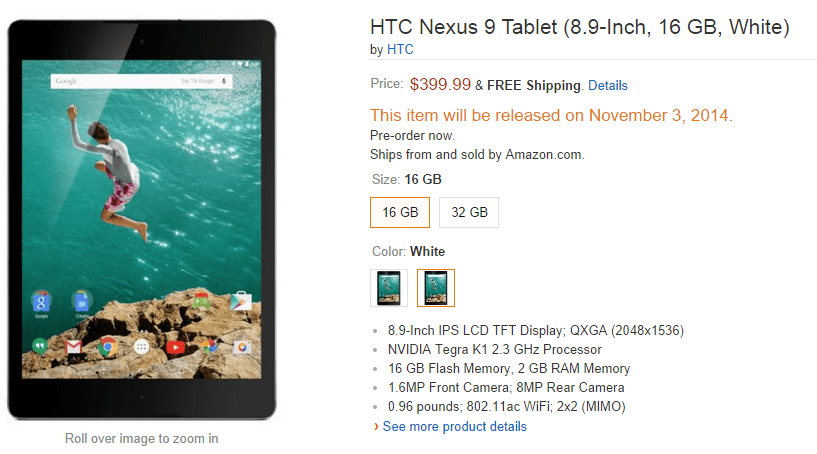Screen dimensions: 817x454
Task: Select the 16 GB size option
Action: pyautogui.click(x=399, y=212)
